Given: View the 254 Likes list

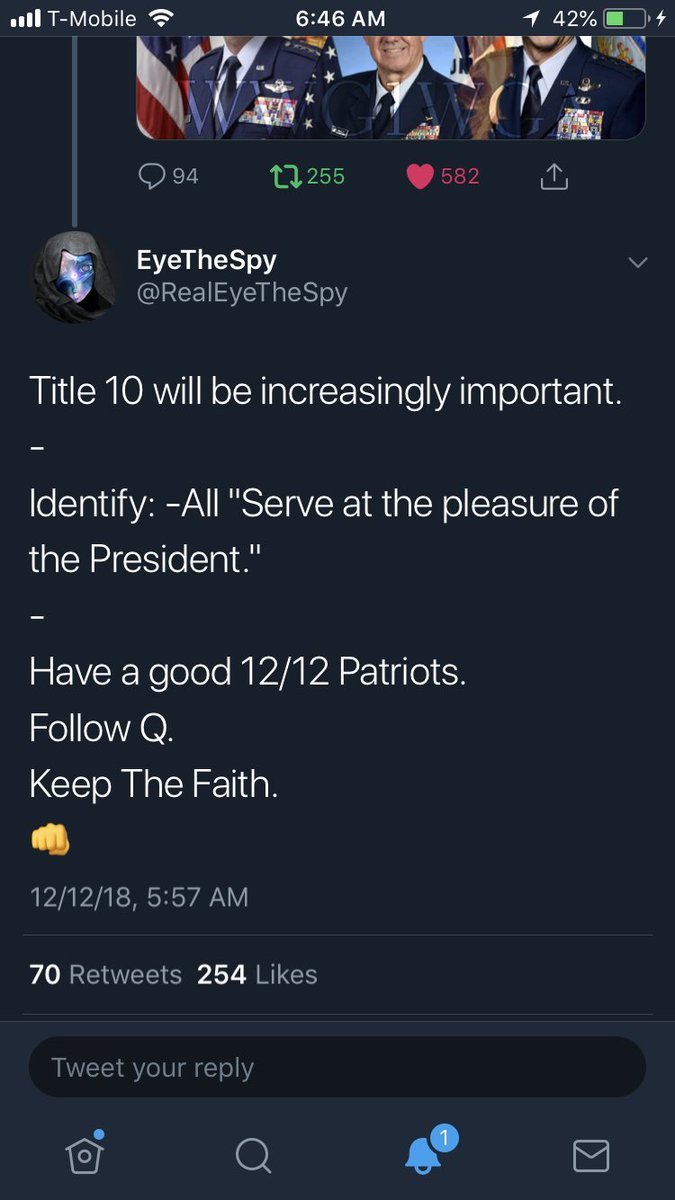Looking at the screenshot, I should coord(257,974).
